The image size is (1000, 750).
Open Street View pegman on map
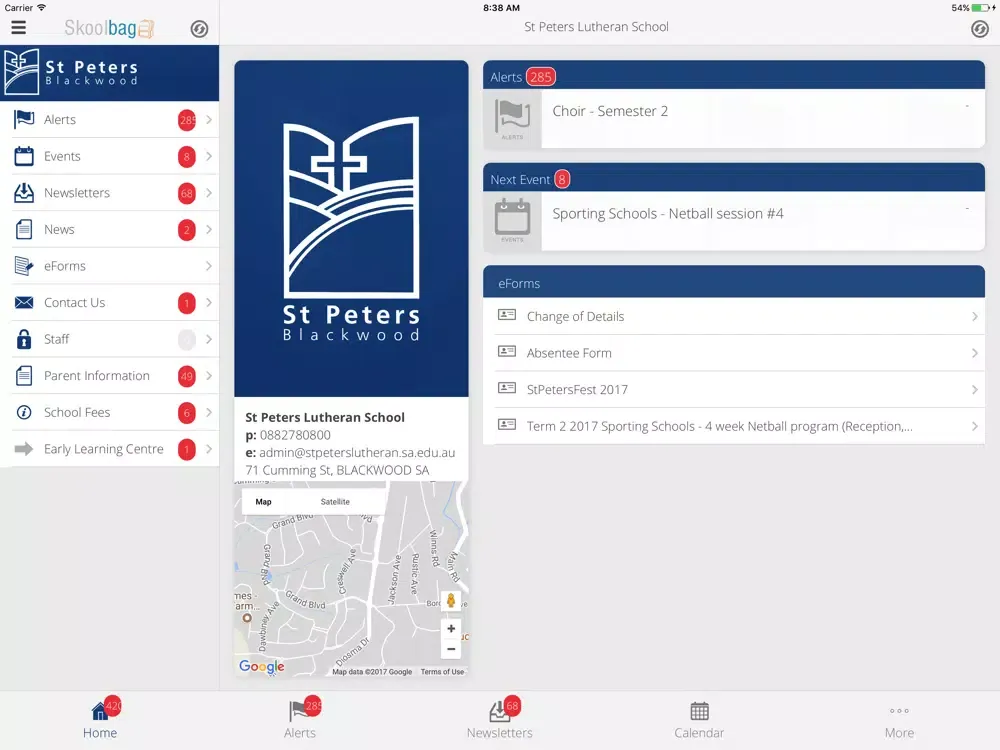point(451,601)
